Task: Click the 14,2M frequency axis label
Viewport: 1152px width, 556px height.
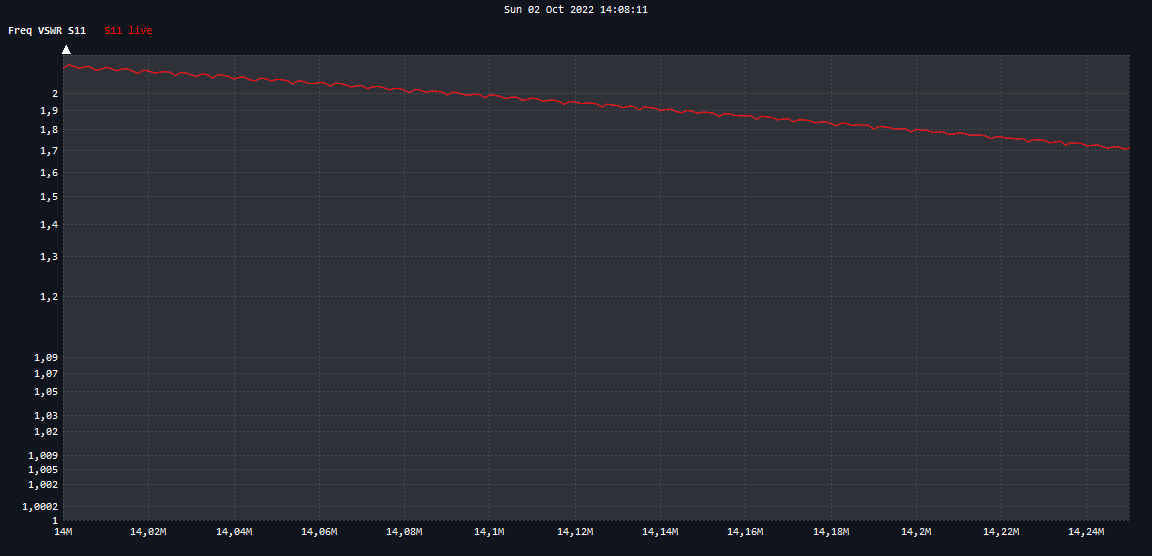Action: tap(916, 531)
